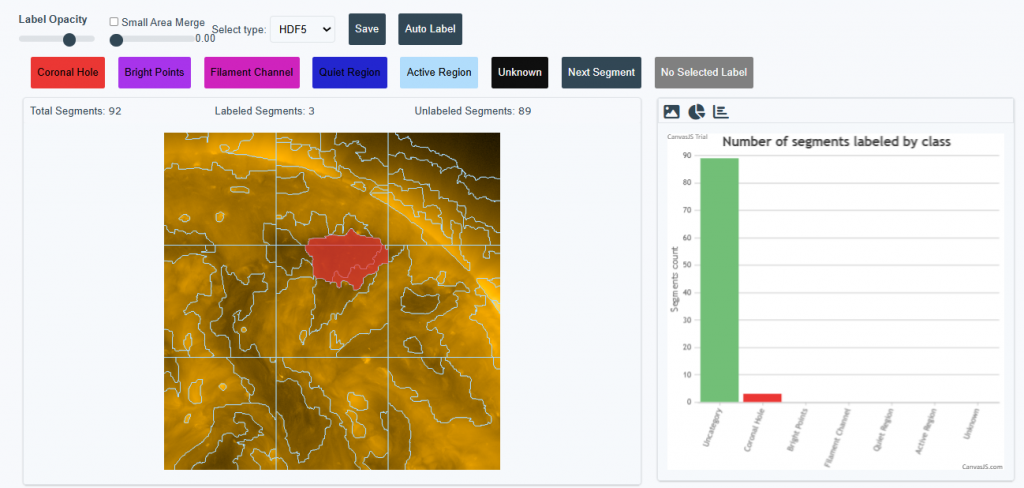Click the Label Opacity slider handle
The image size is (1024, 488).
pos(69,39)
